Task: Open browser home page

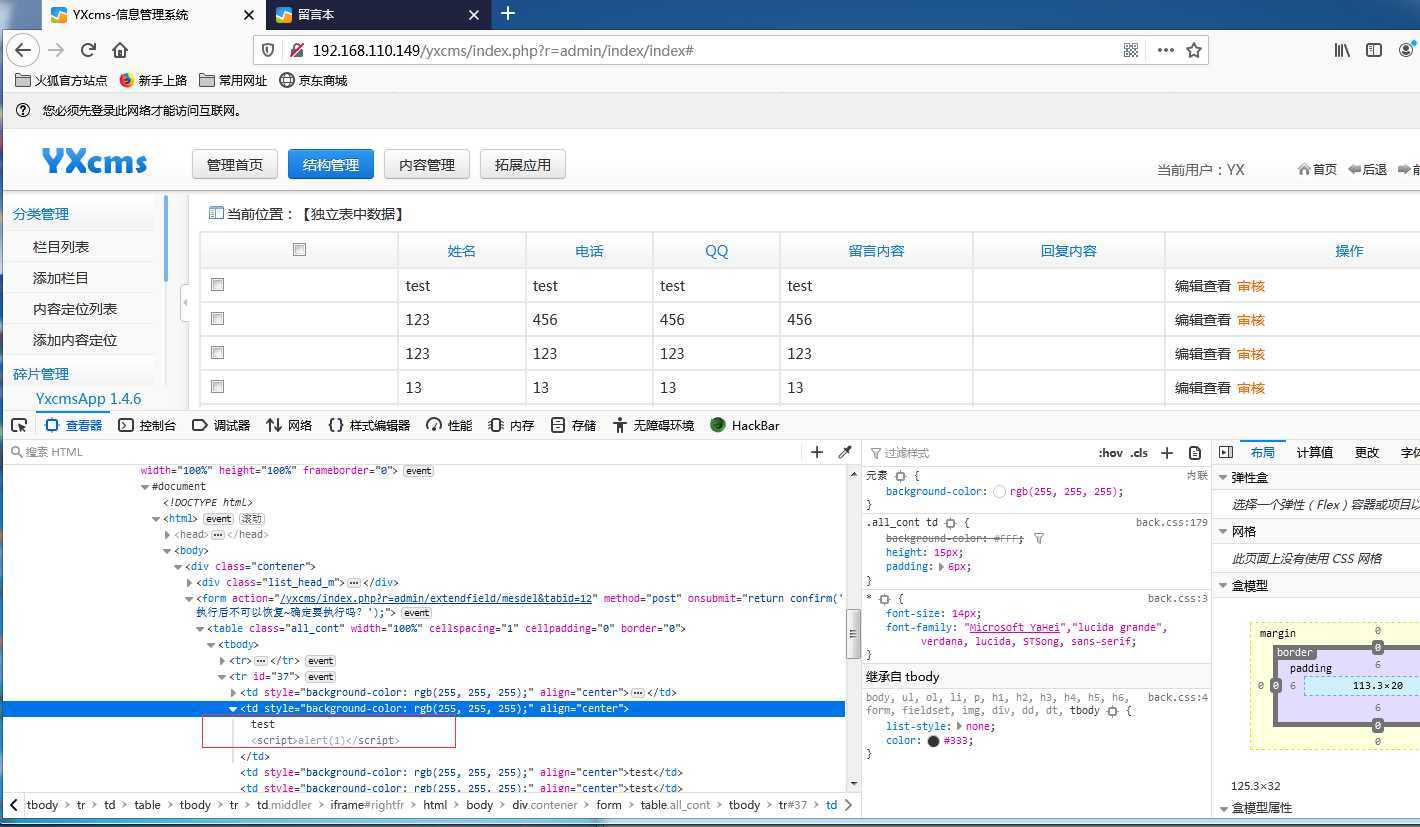Action: [x=120, y=50]
